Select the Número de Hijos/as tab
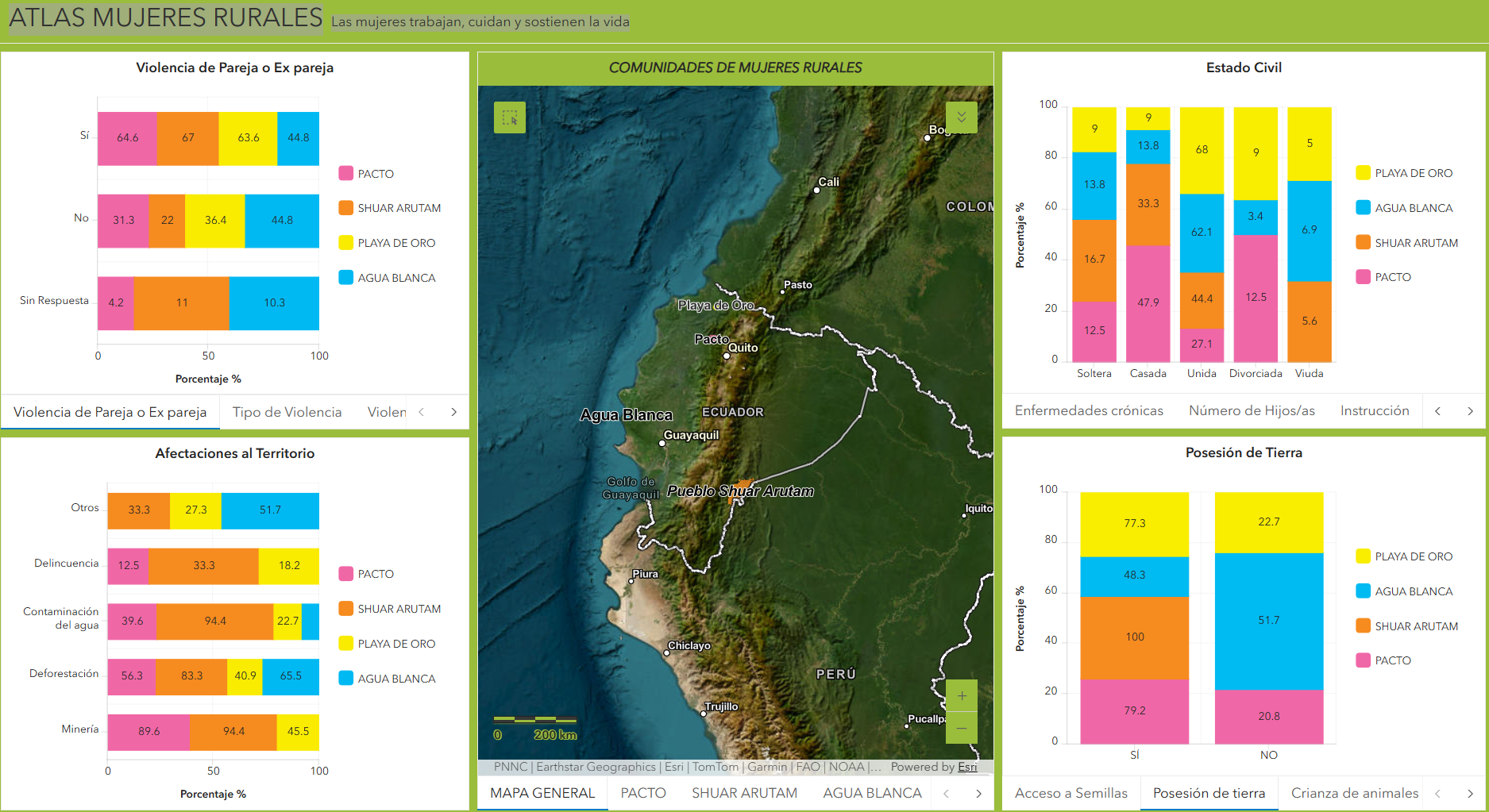Viewport: 1489px width, 812px height. (1252, 410)
